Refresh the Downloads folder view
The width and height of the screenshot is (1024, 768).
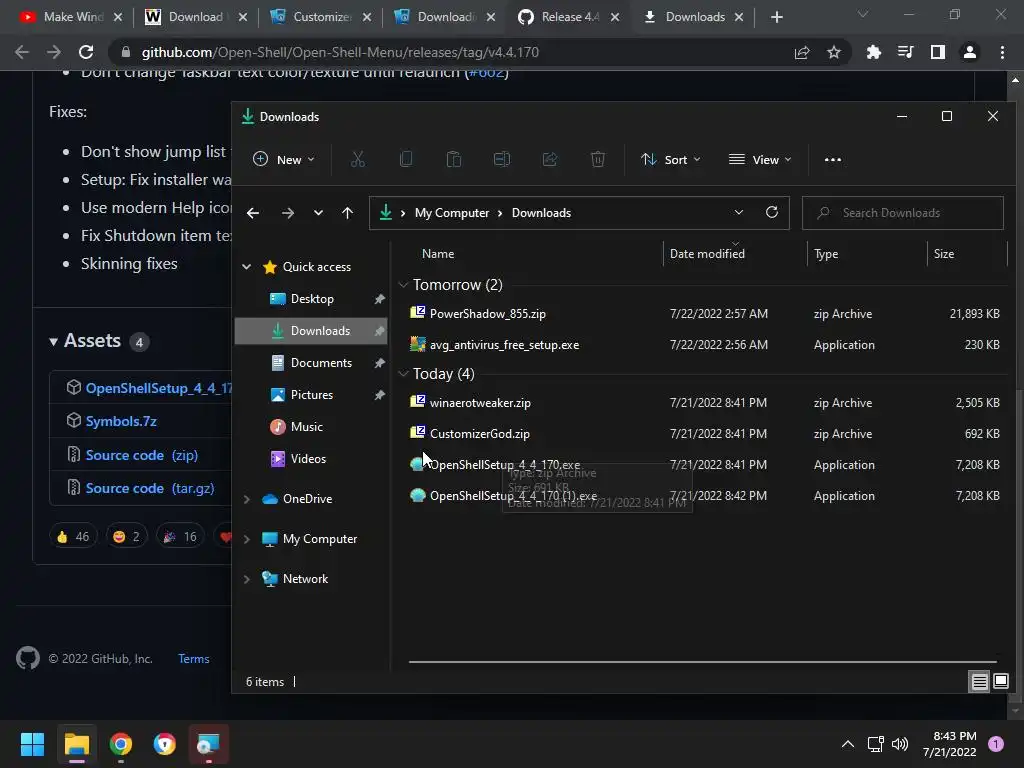coord(772,212)
